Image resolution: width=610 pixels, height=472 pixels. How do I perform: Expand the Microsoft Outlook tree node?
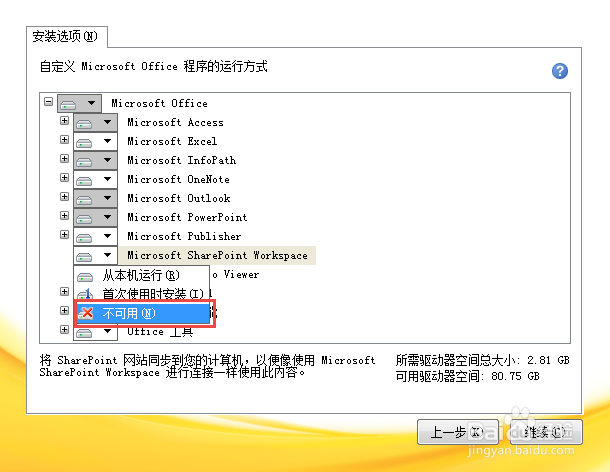[x=65, y=197]
